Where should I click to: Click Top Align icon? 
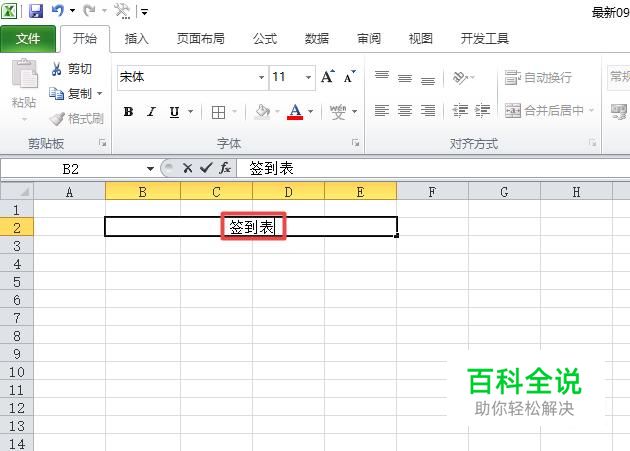click(382, 76)
